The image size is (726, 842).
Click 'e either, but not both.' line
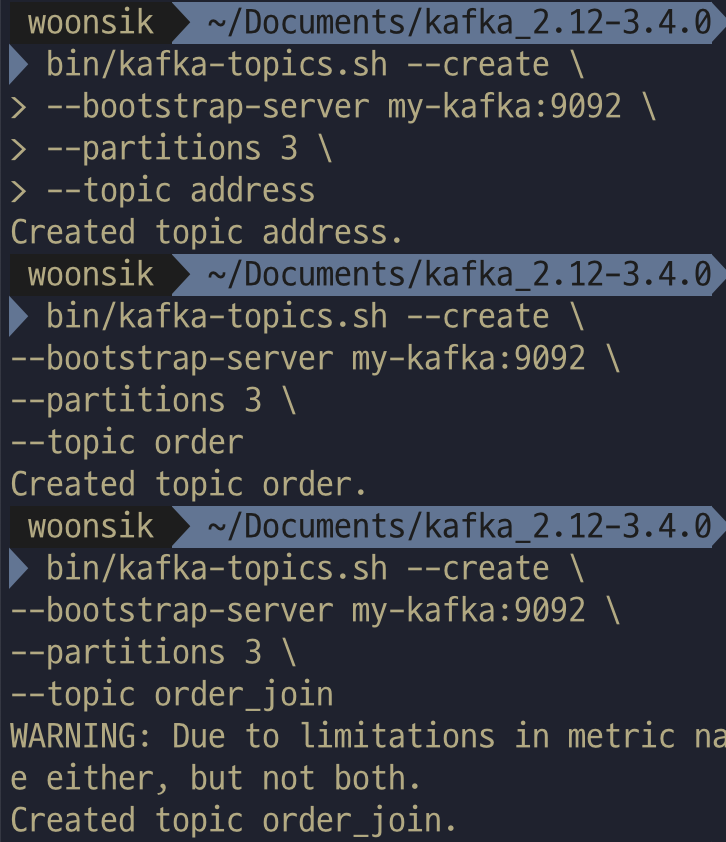tap(215, 779)
